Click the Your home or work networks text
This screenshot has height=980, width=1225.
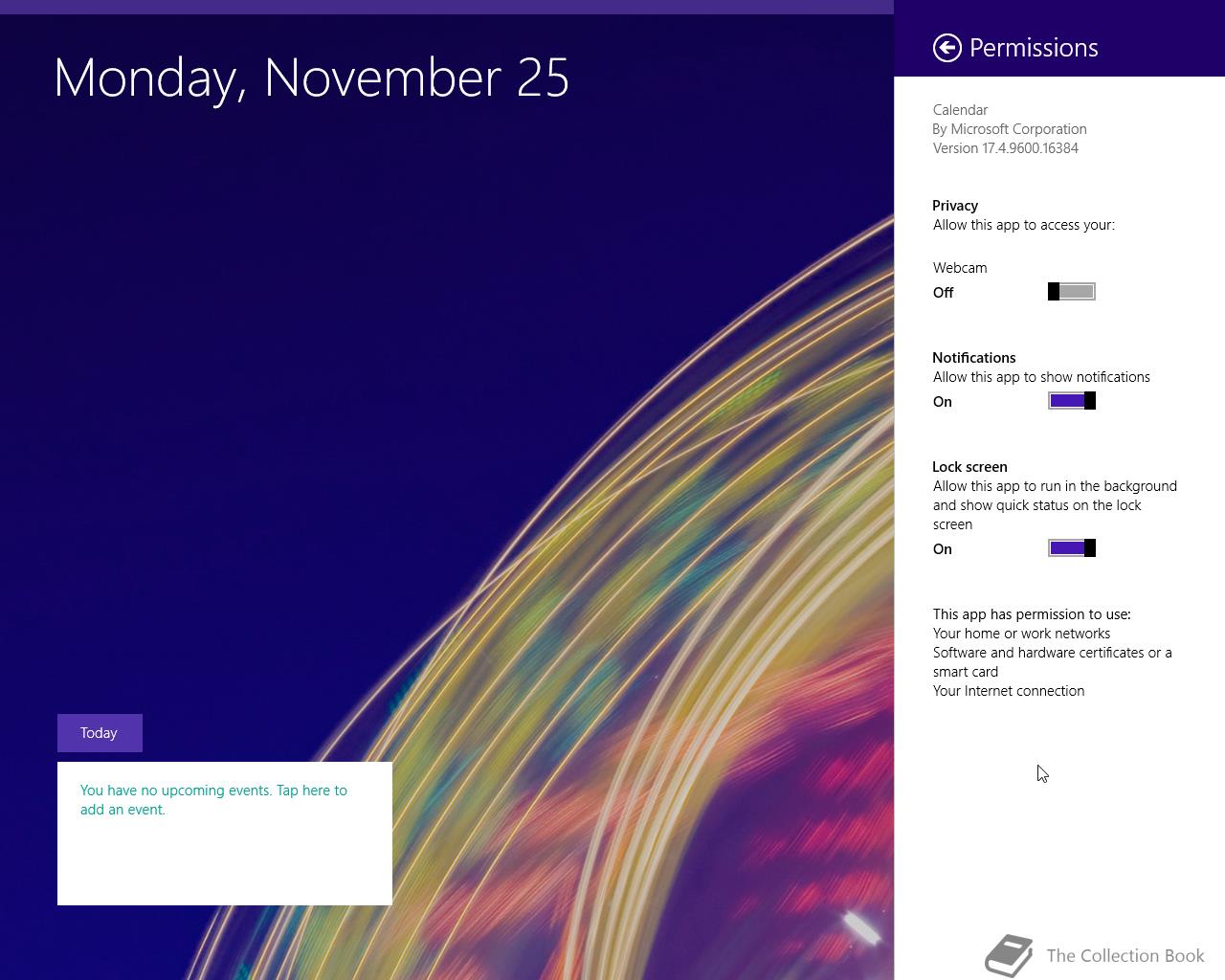coord(1022,634)
